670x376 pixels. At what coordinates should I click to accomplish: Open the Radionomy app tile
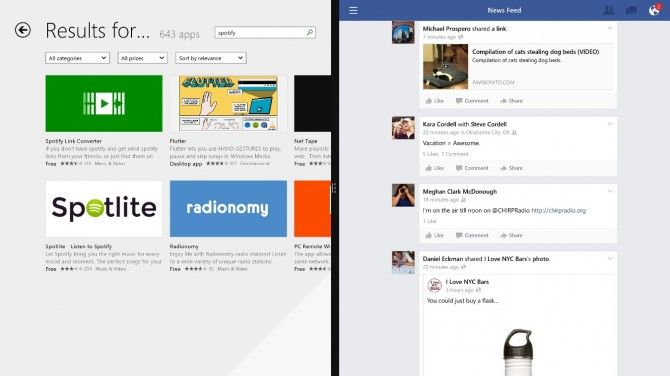[228, 209]
